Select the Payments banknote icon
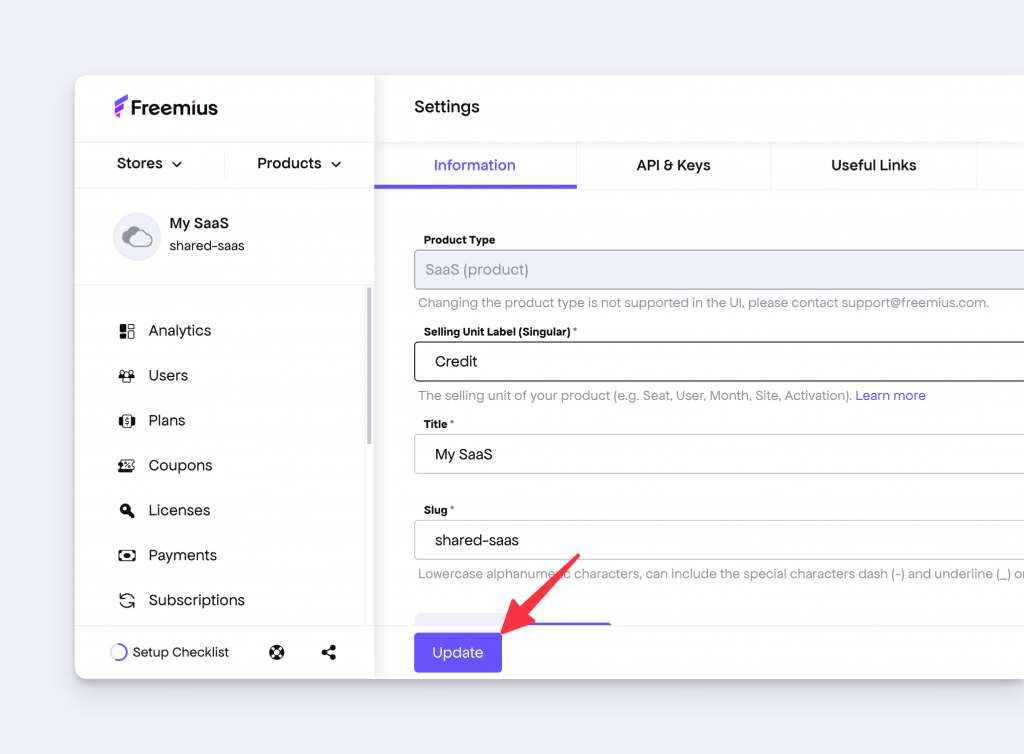 127,555
